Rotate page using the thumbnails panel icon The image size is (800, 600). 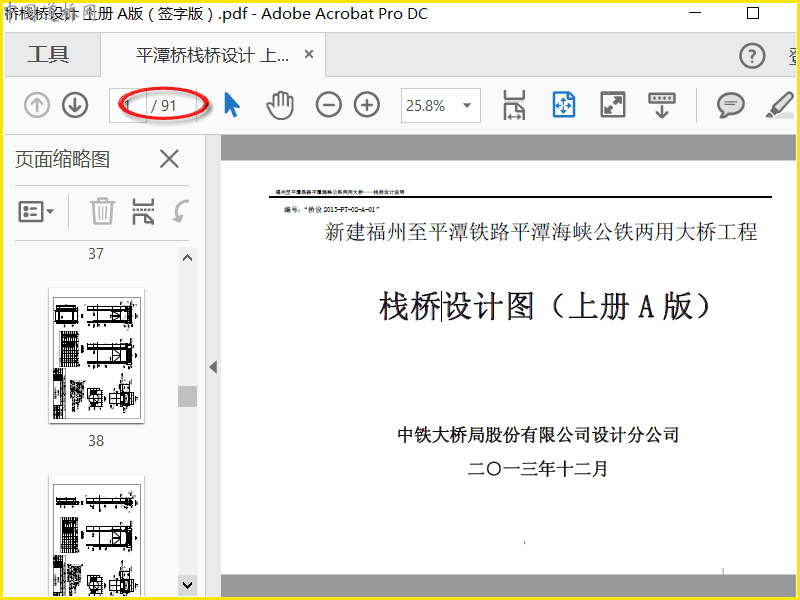coord(181,211)
